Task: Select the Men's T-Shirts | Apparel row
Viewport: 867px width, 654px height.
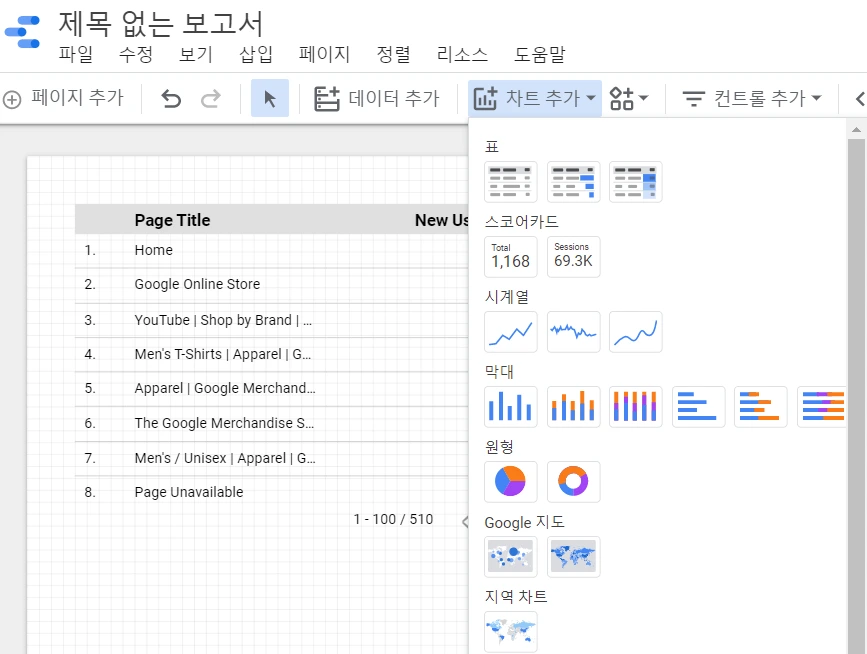Action: [x=272, y=354]
